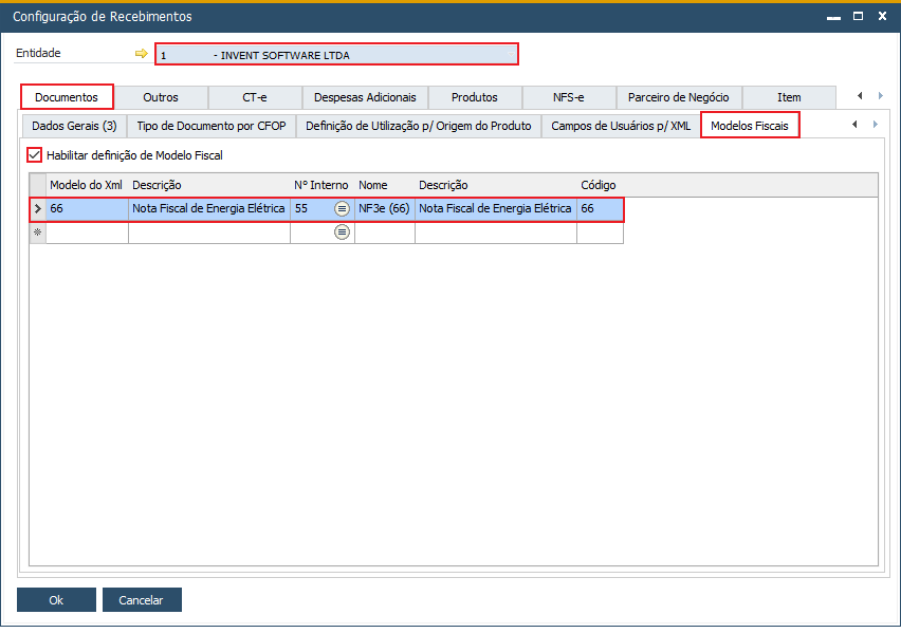Show the Campos de Usuários p/ XML sub-tab
901x627 pixels.
[x=620, y=126]
